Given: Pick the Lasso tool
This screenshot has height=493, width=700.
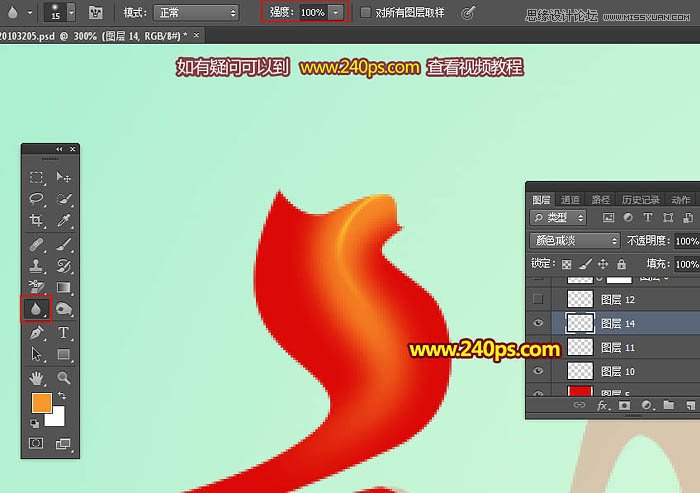Looking at the screenshot, I should (x=36, y=198).
